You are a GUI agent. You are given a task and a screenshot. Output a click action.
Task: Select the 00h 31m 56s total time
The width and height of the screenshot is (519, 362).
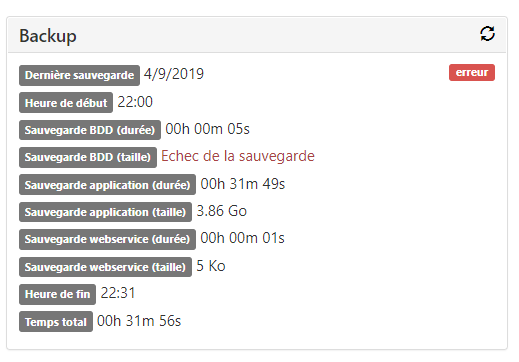pyautogui.click(x=139, y=321)
